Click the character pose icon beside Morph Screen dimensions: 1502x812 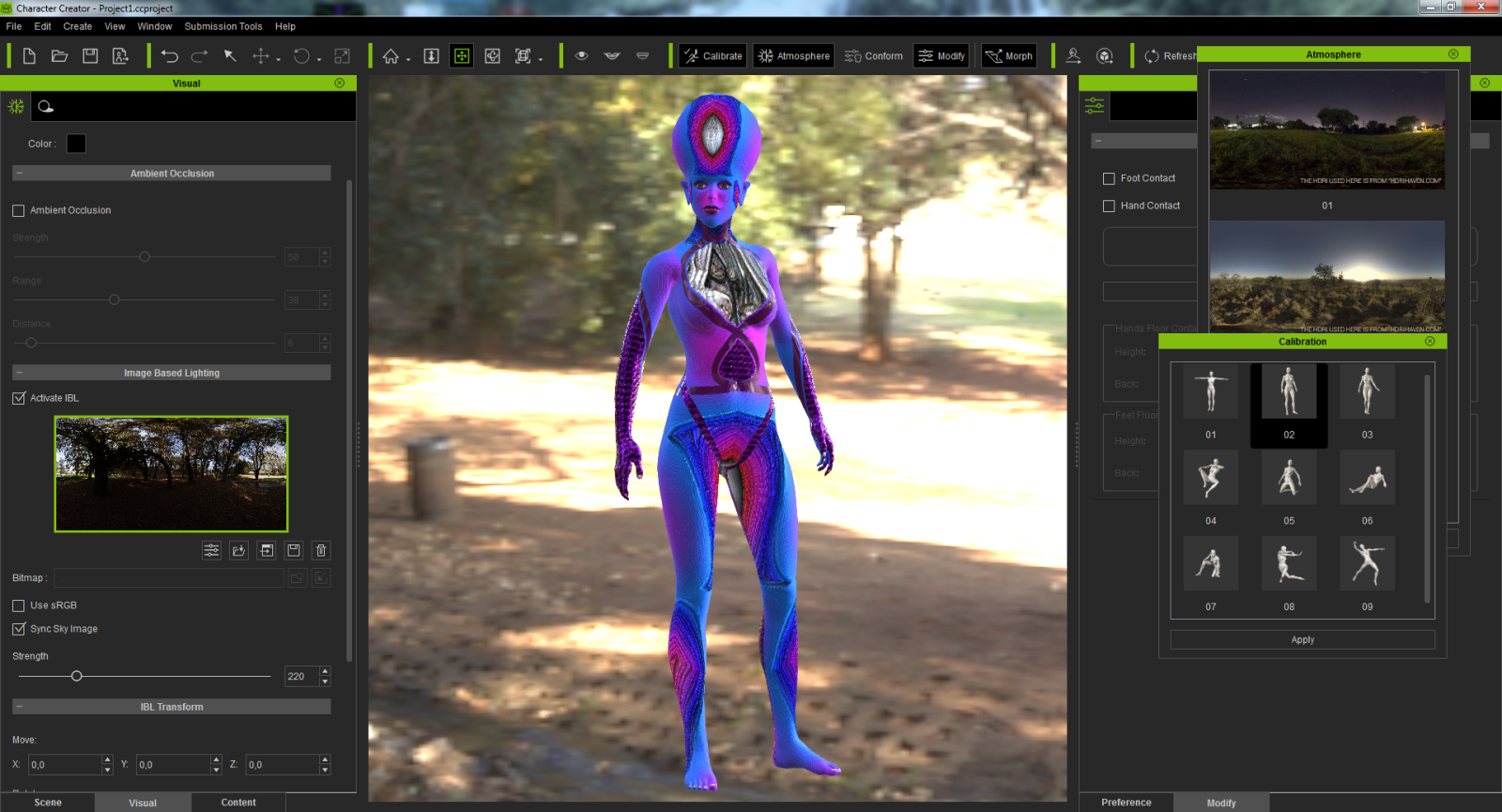pyautogui.click(x=1073, y=56)
